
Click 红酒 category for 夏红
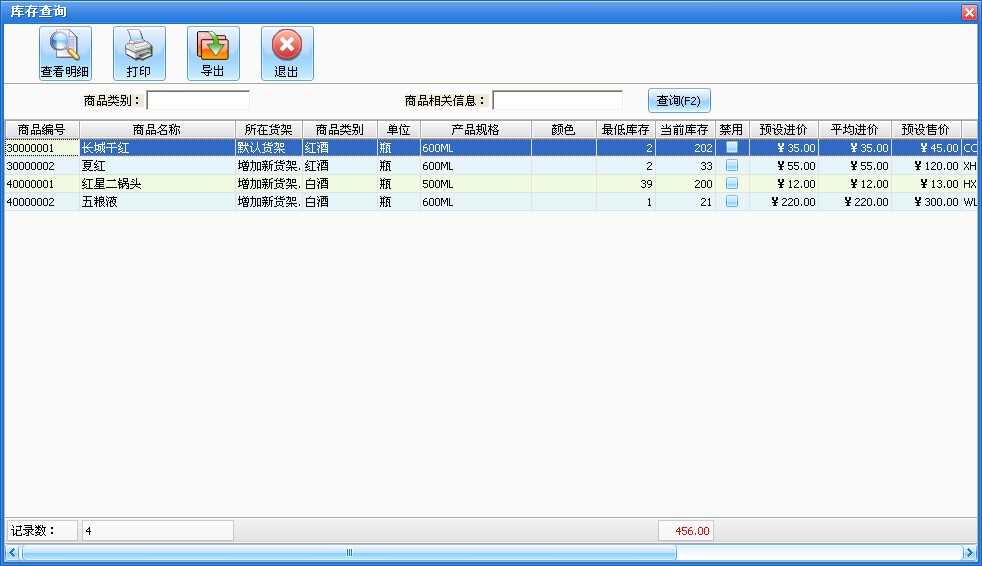340,166
